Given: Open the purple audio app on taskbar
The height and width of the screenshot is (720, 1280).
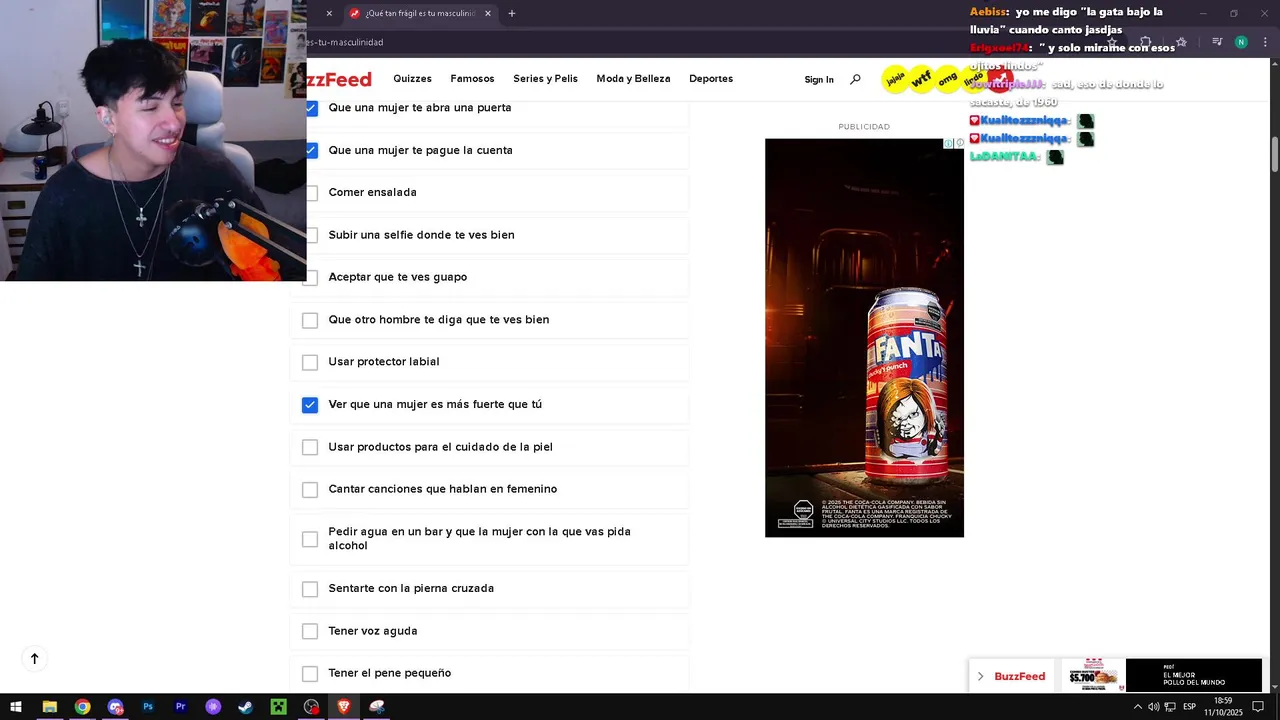Looking at the screenshot, I should (x=213, y=707).
